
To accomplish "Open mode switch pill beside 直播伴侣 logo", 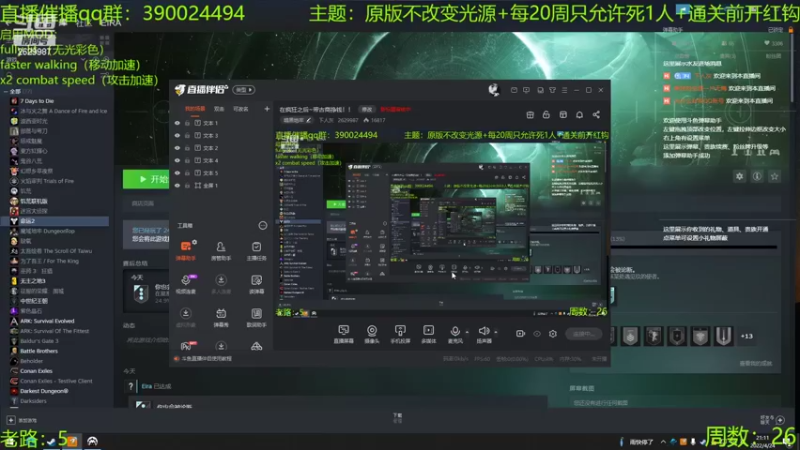I will tap(244, 90).
